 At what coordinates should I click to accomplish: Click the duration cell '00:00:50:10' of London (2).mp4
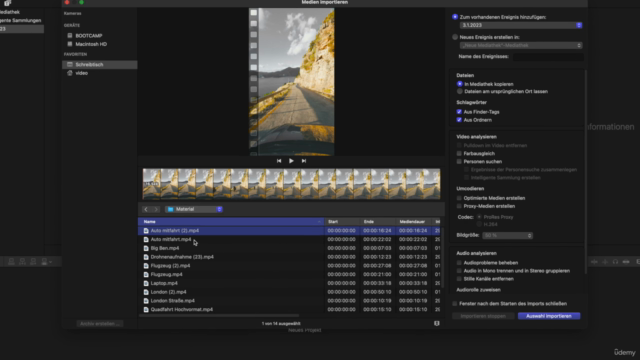coord(413,292)
